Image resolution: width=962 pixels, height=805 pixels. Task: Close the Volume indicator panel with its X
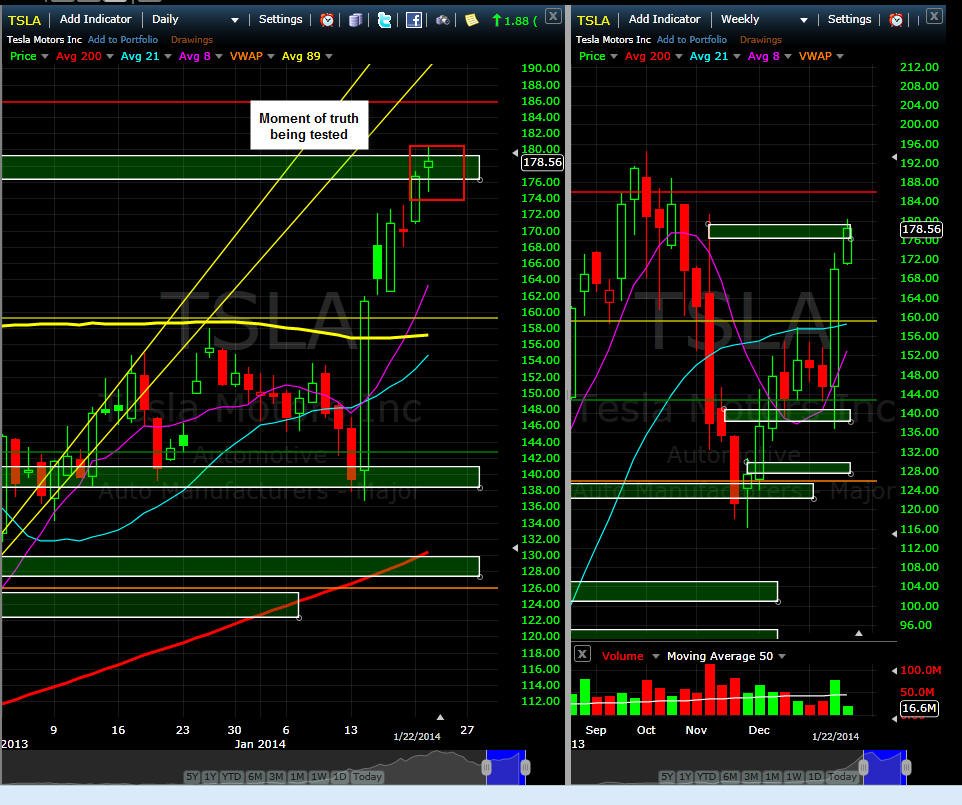582,654
